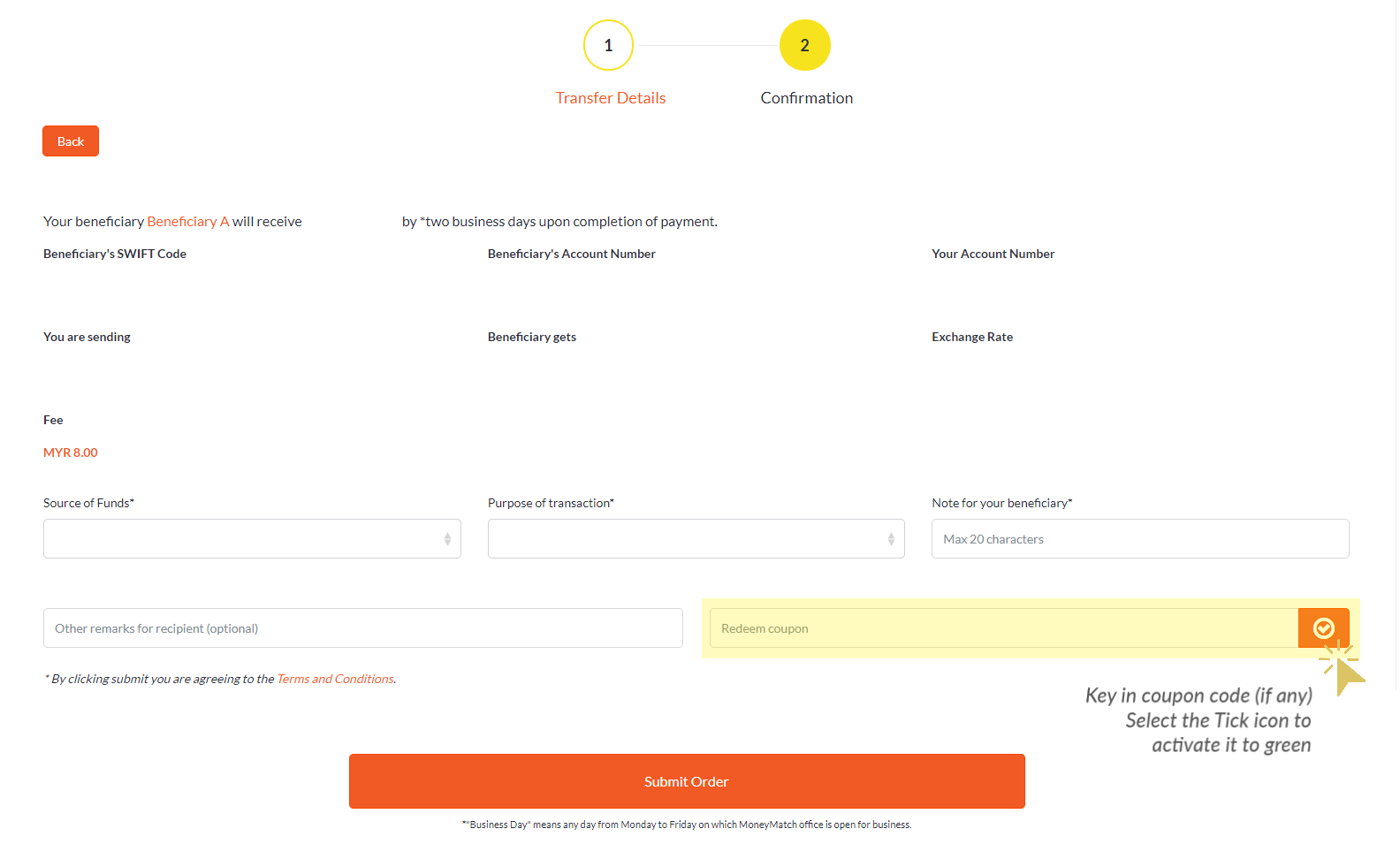
Task: Open the Terms and Conditions link
Action: [x=335, y=679]
